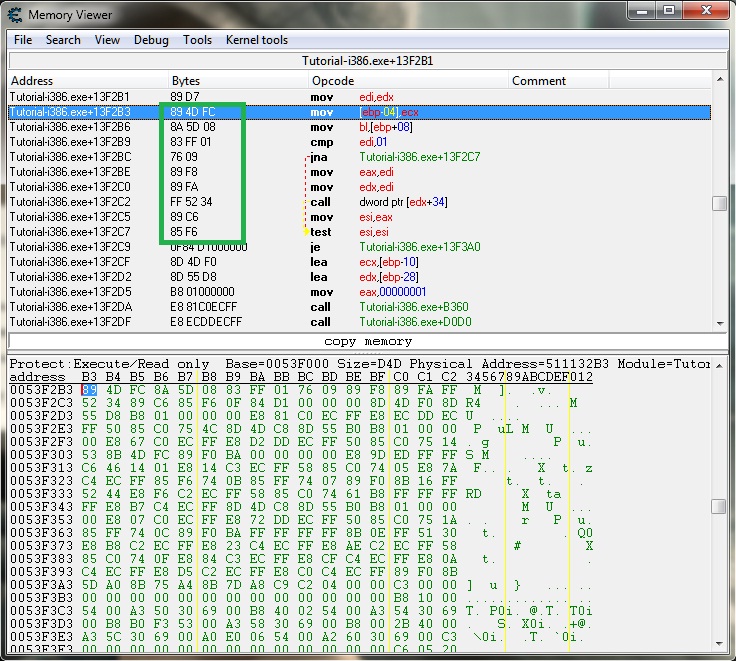Select row Tutorial-i386.exe+13F2B6
This screenshot has height=661, width=736.
(360, 127)
